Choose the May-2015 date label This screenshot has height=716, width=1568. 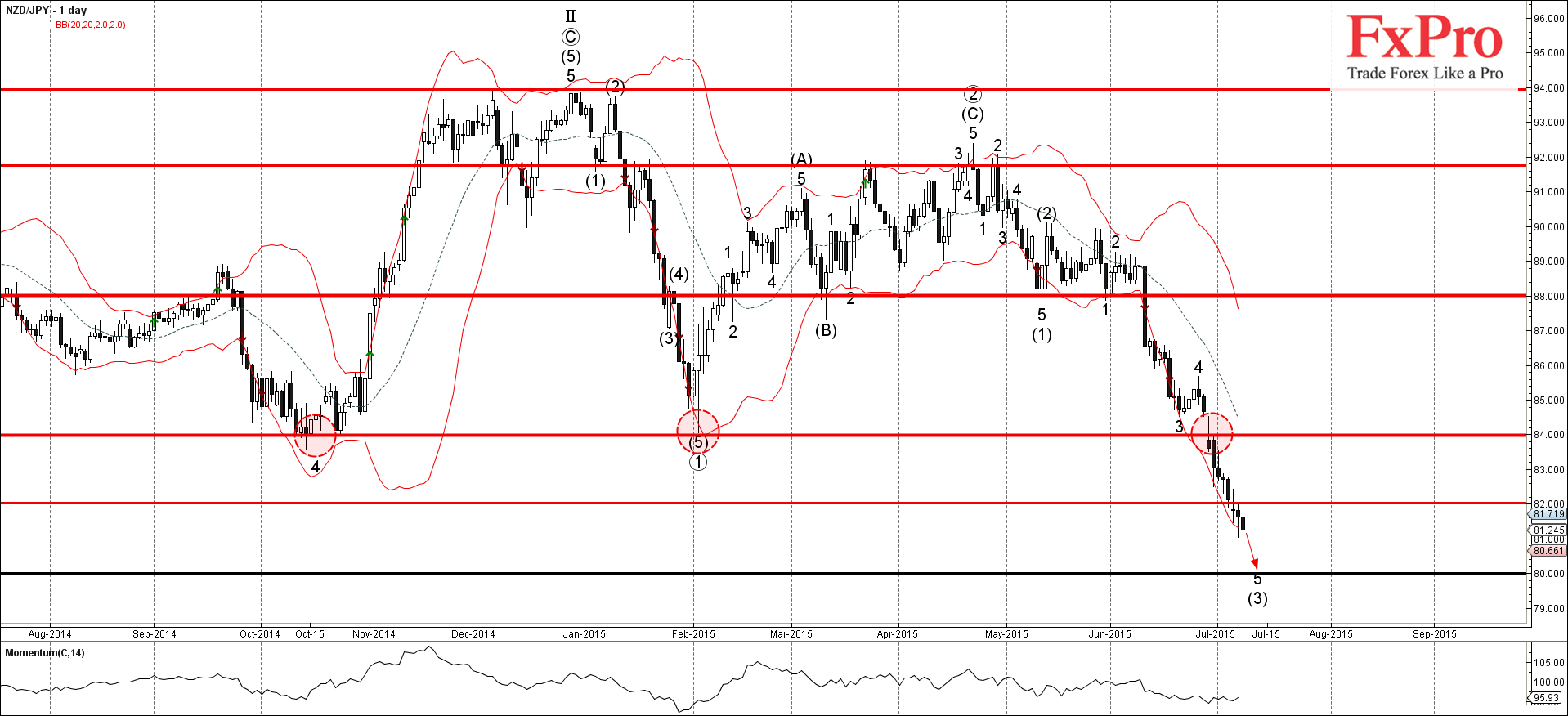(x=1006, y=634)
